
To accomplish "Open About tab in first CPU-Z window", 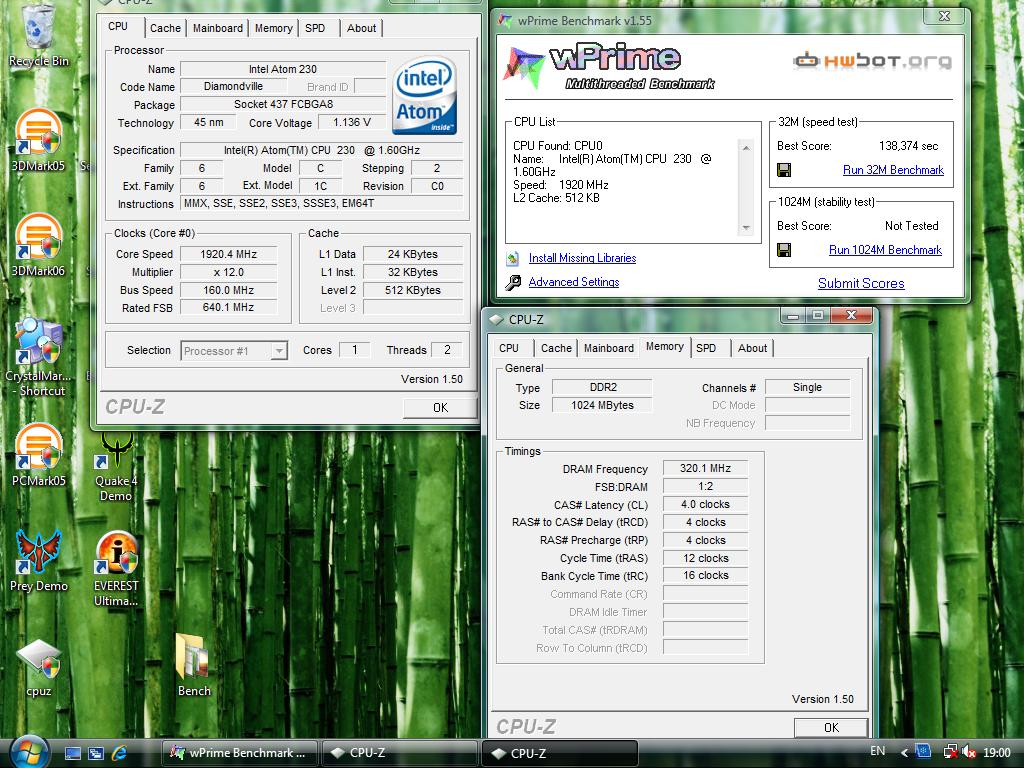I will tap(361, 28).
